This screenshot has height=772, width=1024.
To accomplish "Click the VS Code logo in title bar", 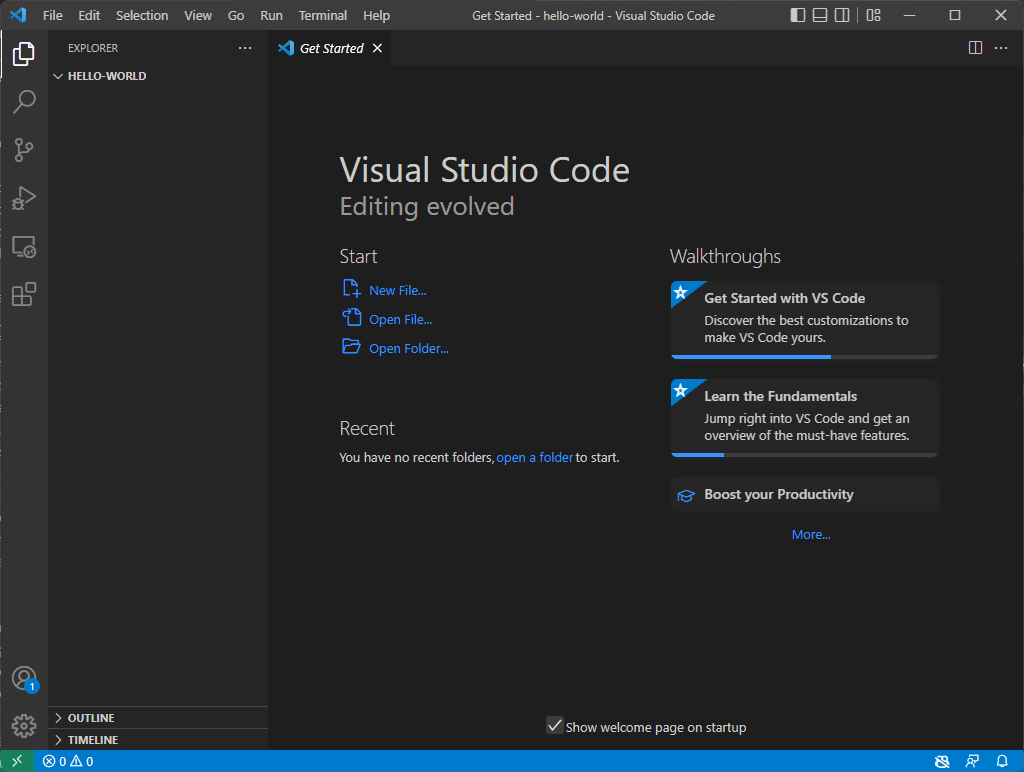I will [18, 14].
